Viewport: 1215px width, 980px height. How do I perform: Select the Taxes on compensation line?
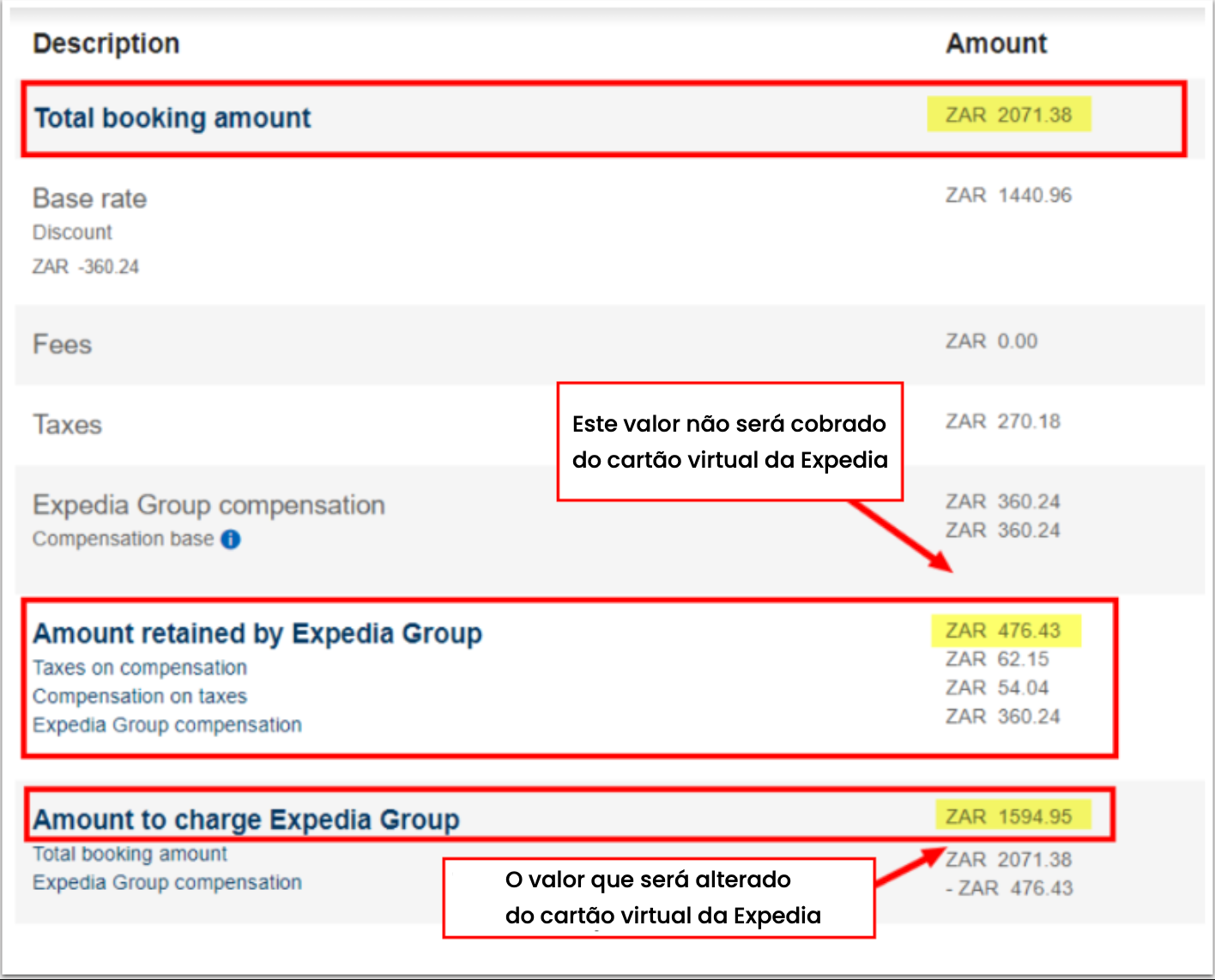[140, 668]
